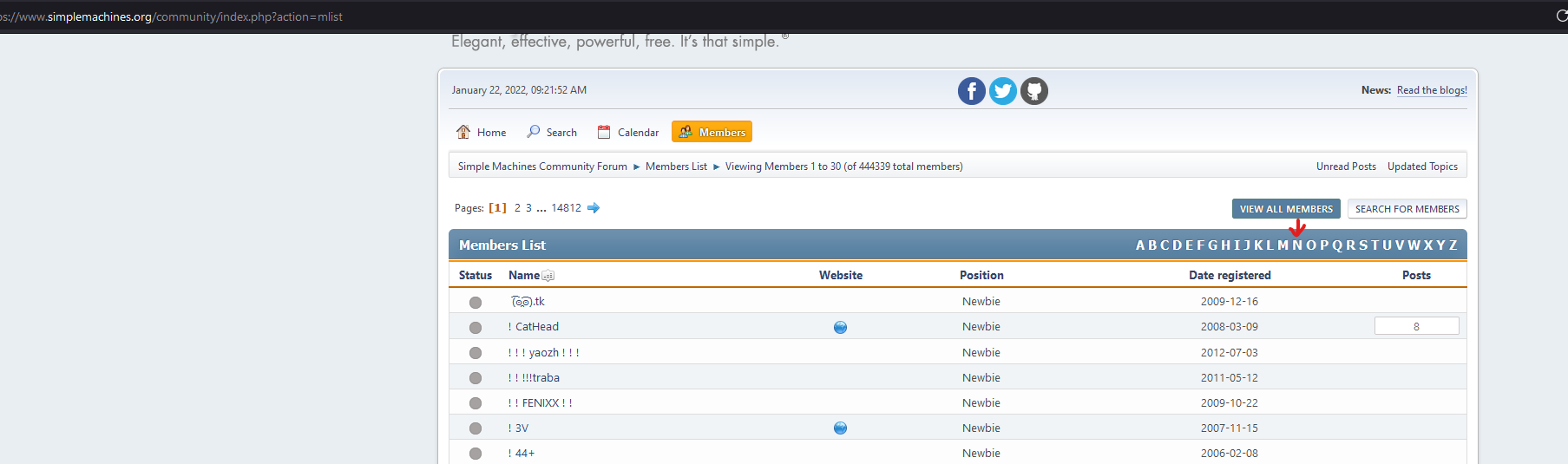Filter members by letter N
Screen dimensions: 1568x464
coord(1297,245)
